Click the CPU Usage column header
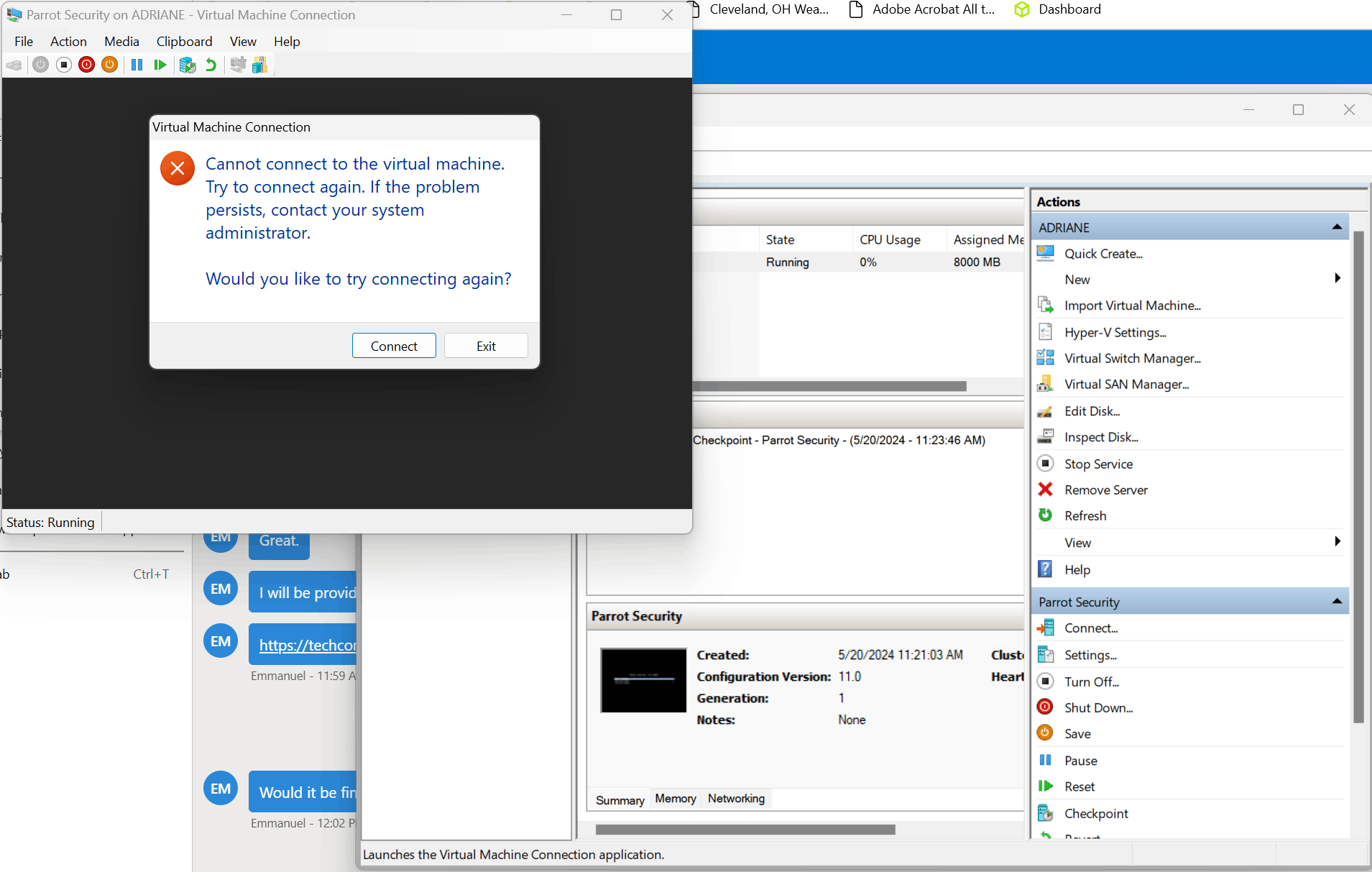The width and height of the screenshot is (1372, 872). click(900, 240)
